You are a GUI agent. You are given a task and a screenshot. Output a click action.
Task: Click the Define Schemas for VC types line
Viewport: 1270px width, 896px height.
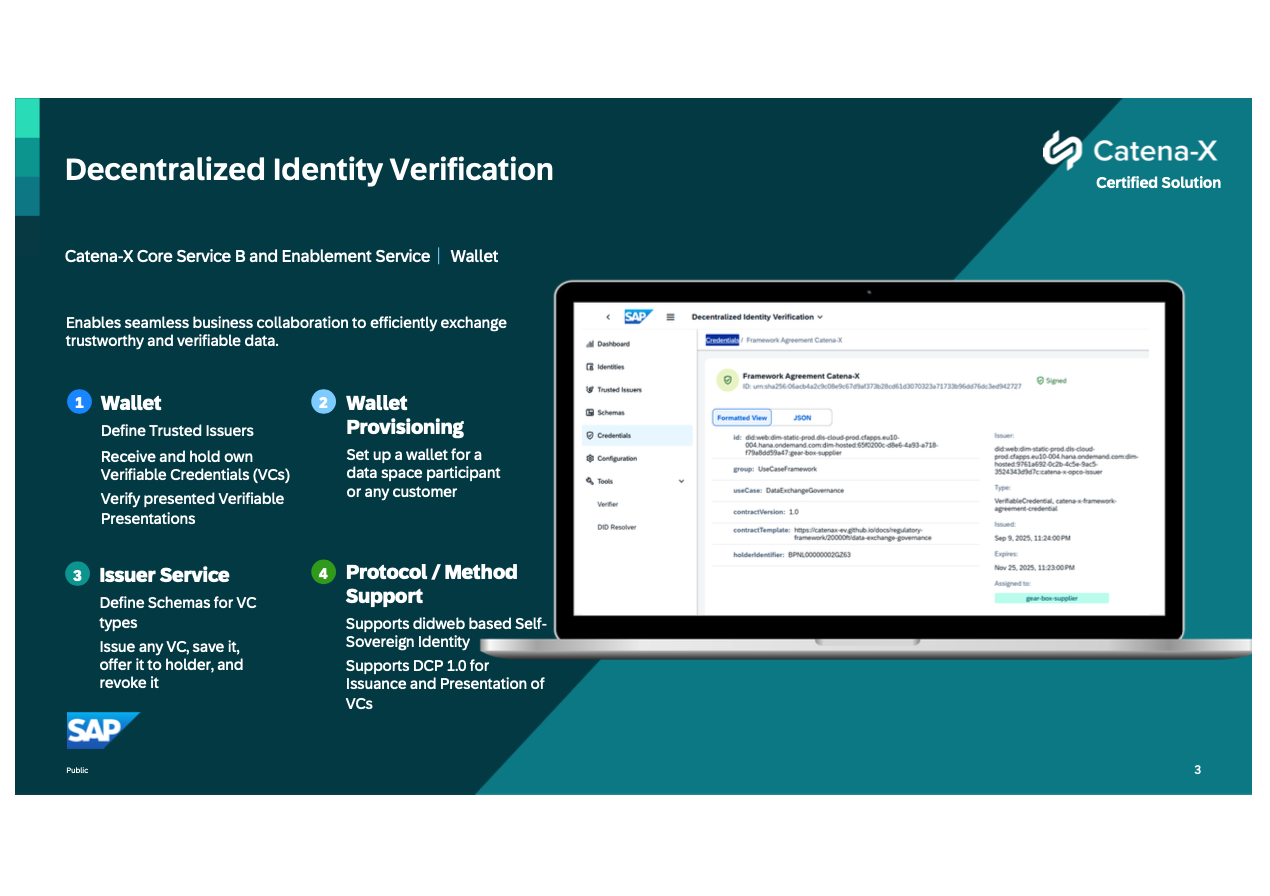[x=178, y=612]
